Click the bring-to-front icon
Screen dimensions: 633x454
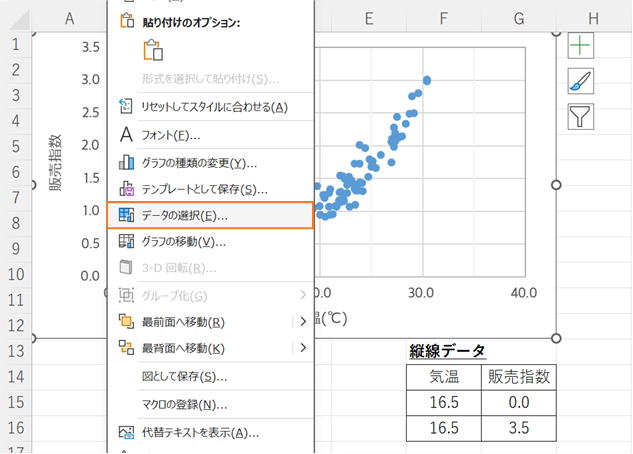[126, 321]
